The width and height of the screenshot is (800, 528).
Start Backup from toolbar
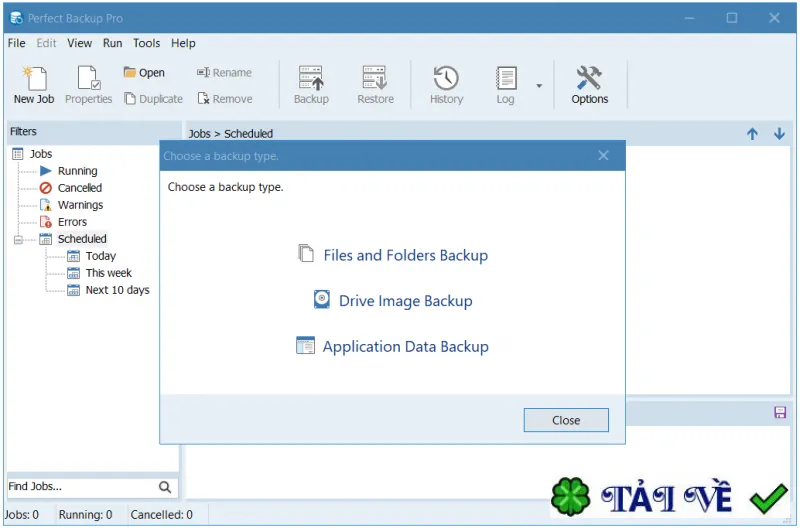pos(311,85)
